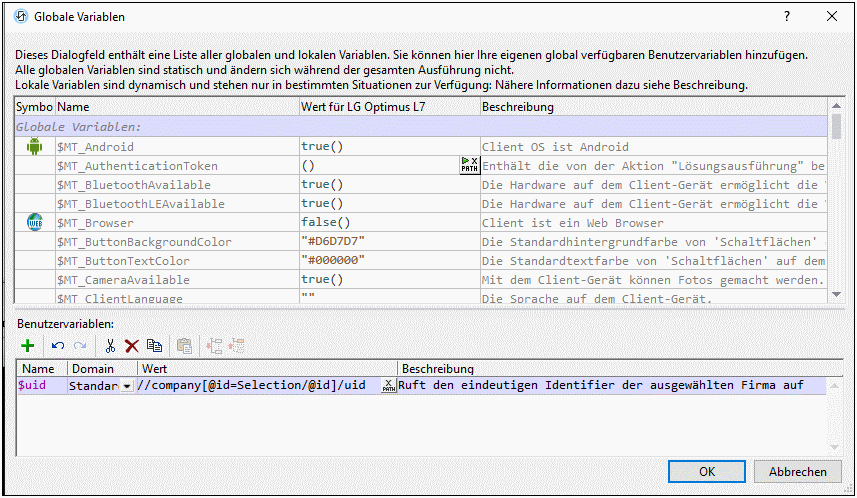Copy the selected user variable

click(154, 346)
